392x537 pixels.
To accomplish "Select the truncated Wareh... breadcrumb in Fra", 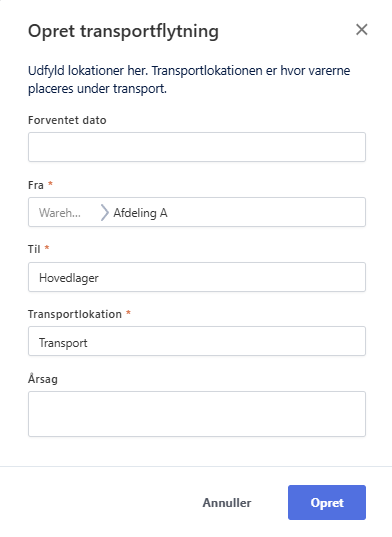I will (x=60, y=213).
